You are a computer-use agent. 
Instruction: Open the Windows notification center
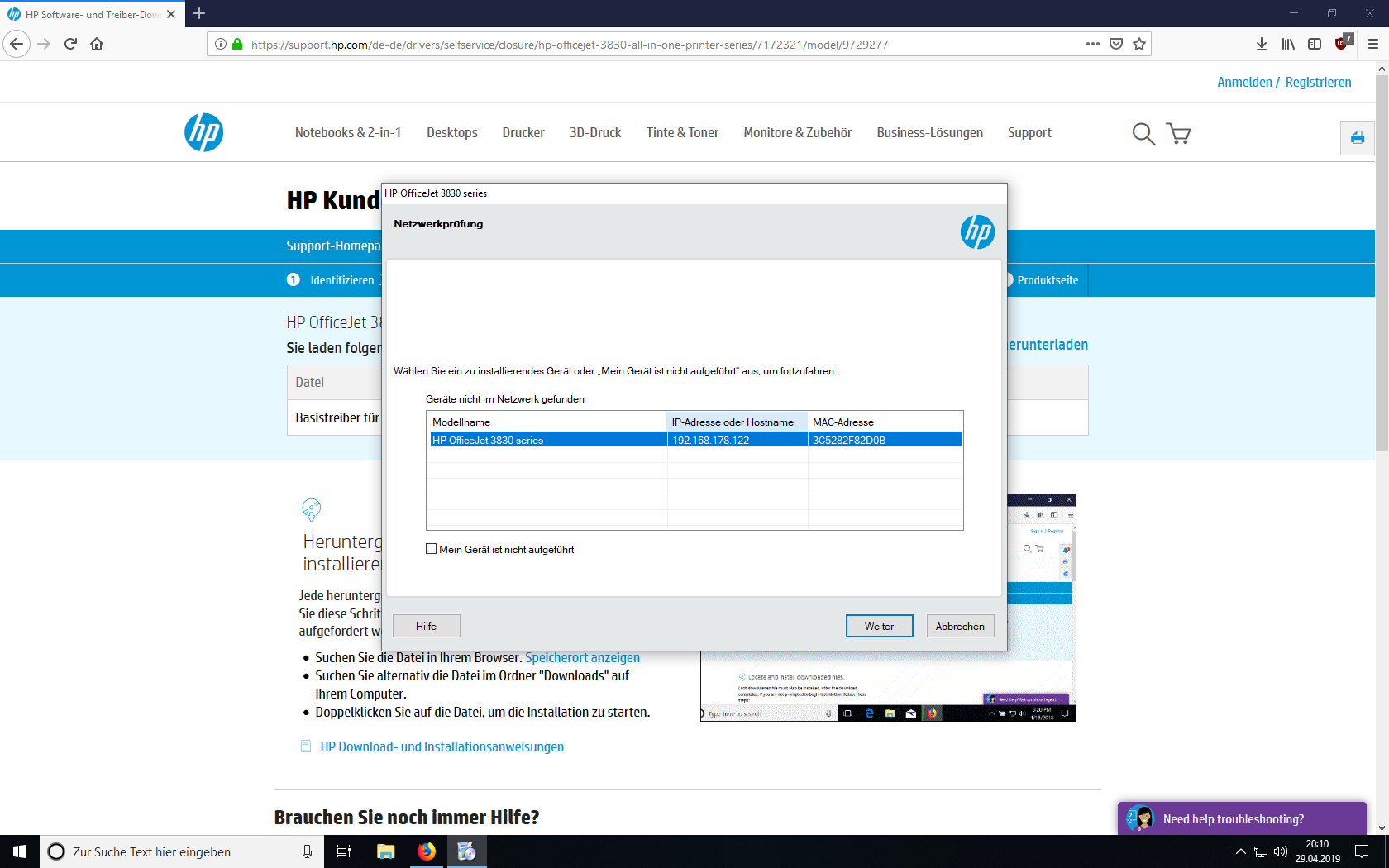[x=1362, y=851]
